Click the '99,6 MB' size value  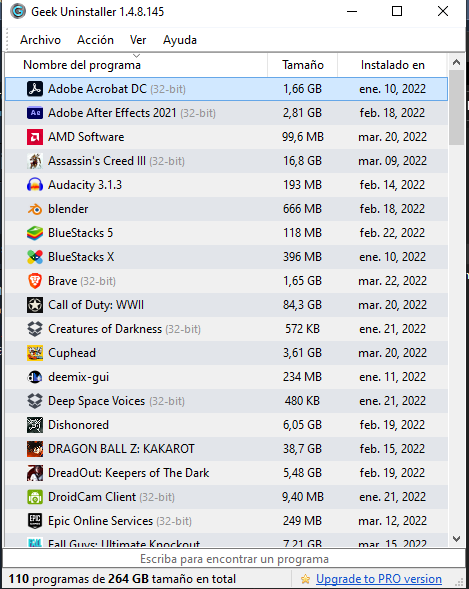click(303, 137)
